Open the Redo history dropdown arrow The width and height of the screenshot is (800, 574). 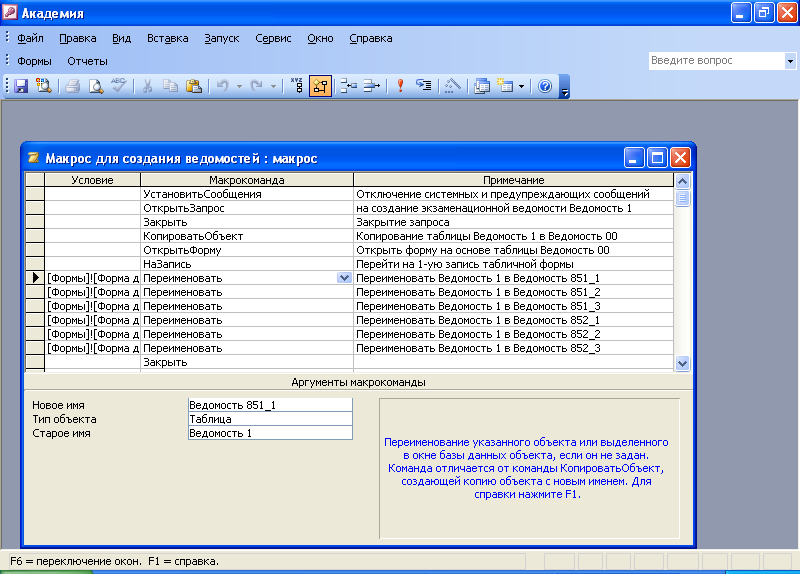click(273, 86)
